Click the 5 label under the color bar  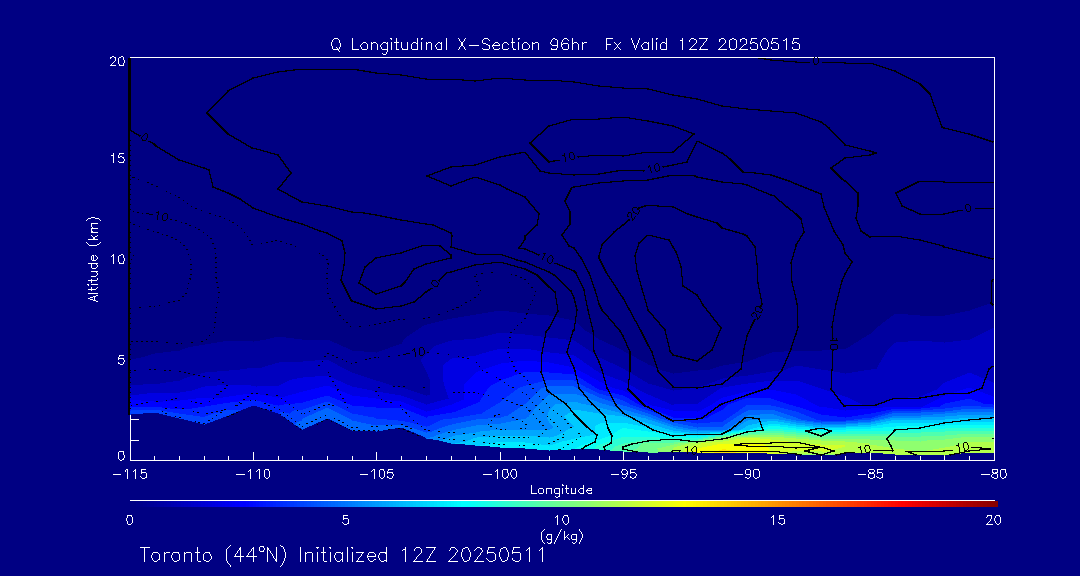345,520
